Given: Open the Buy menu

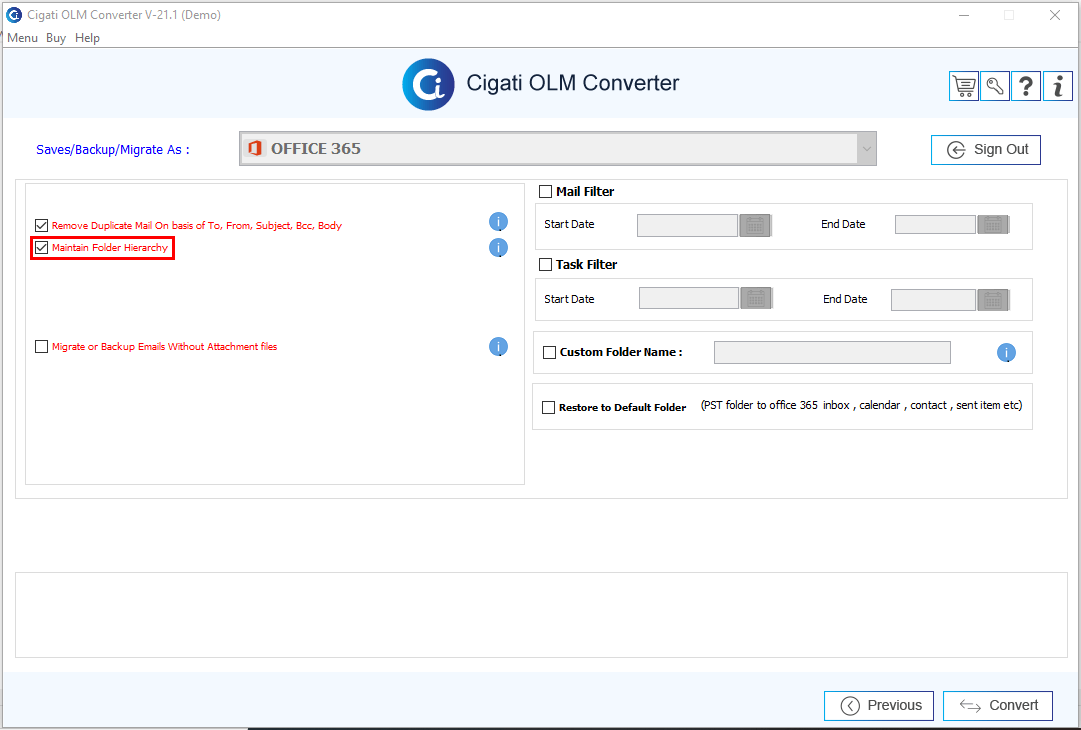Looking at the screenshot, I should coord(56,38).
